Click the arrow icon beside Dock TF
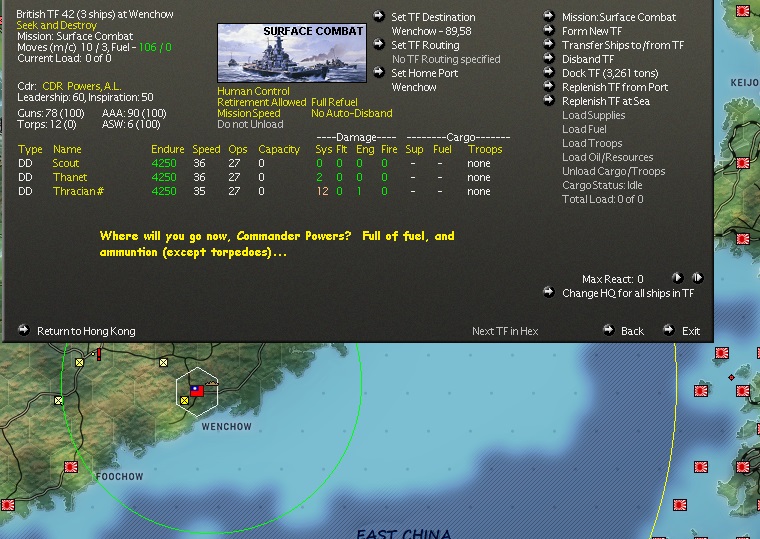 click(x=549, y=72)
